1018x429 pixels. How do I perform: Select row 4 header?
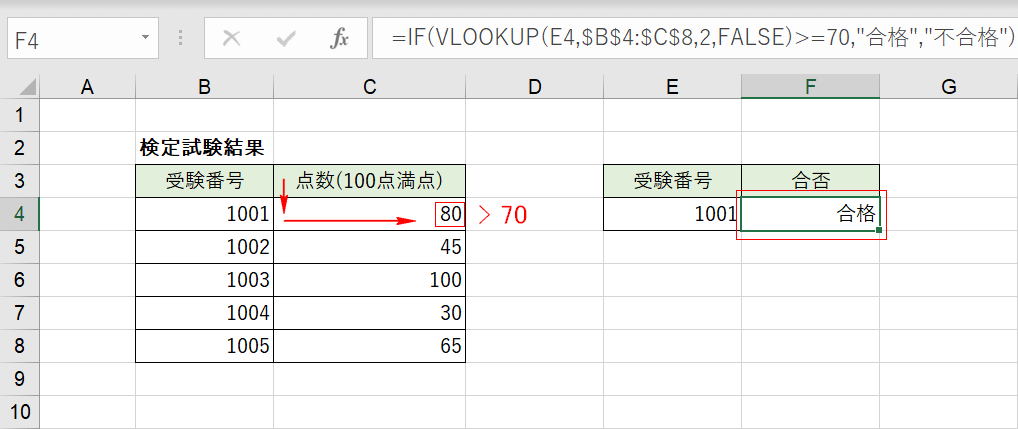(20, 214)
